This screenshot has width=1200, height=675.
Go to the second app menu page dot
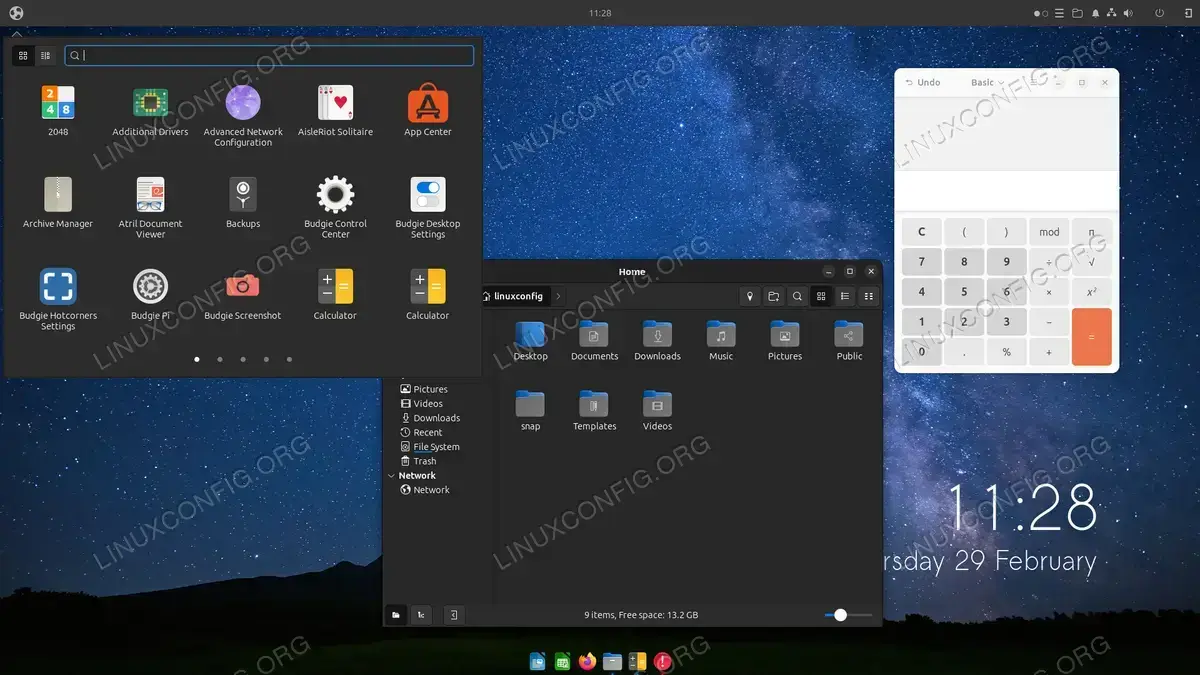pyautogui.click(x=220, y=359)
